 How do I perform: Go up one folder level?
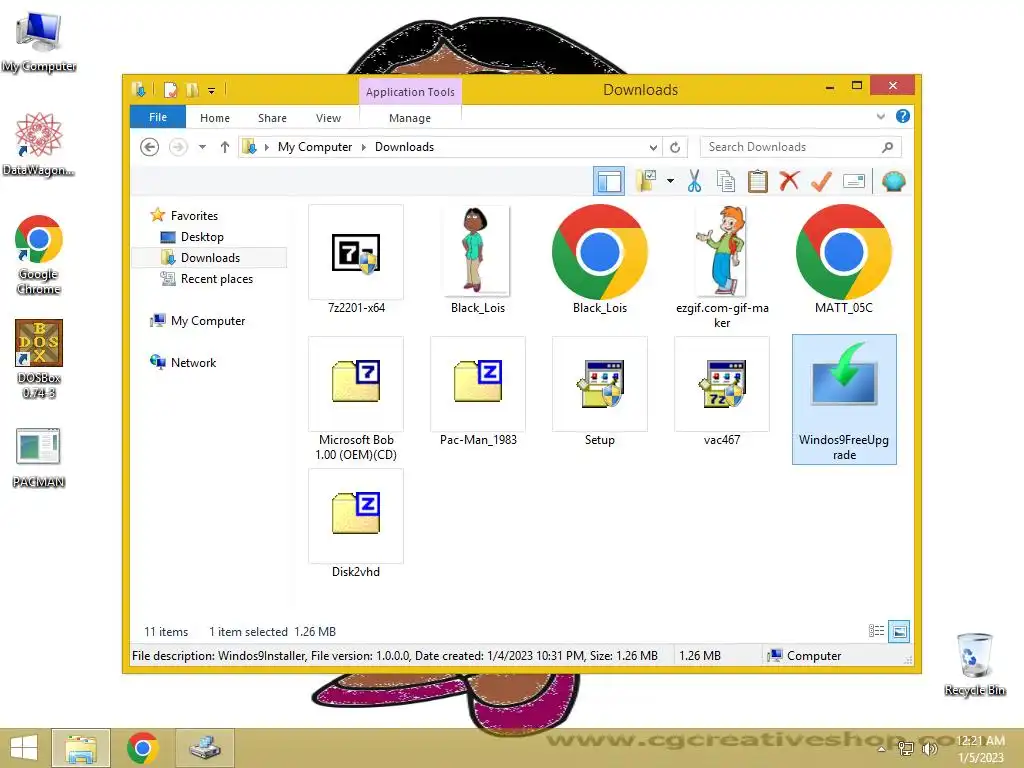225,147
